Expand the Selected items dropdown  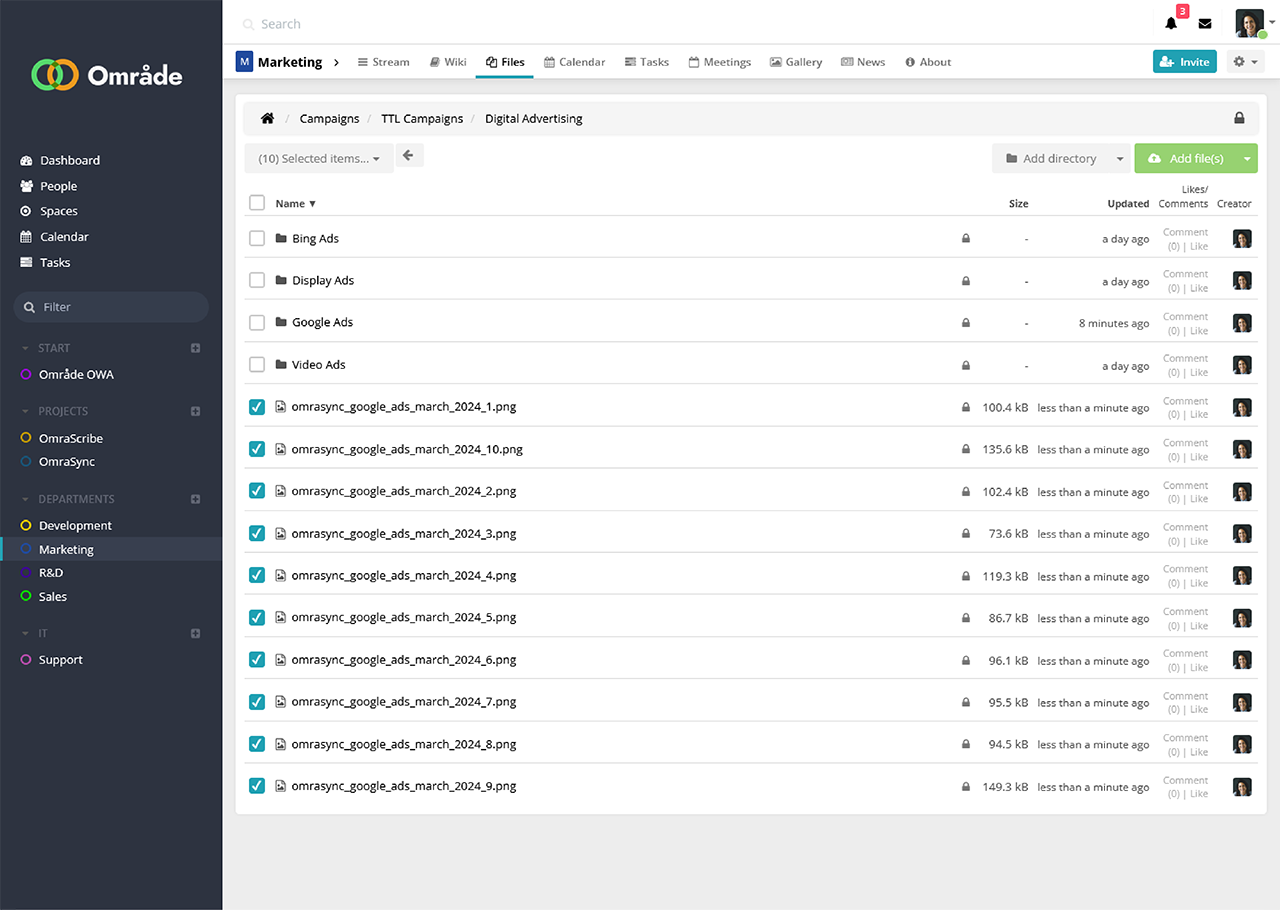click(x=319, y=158)
